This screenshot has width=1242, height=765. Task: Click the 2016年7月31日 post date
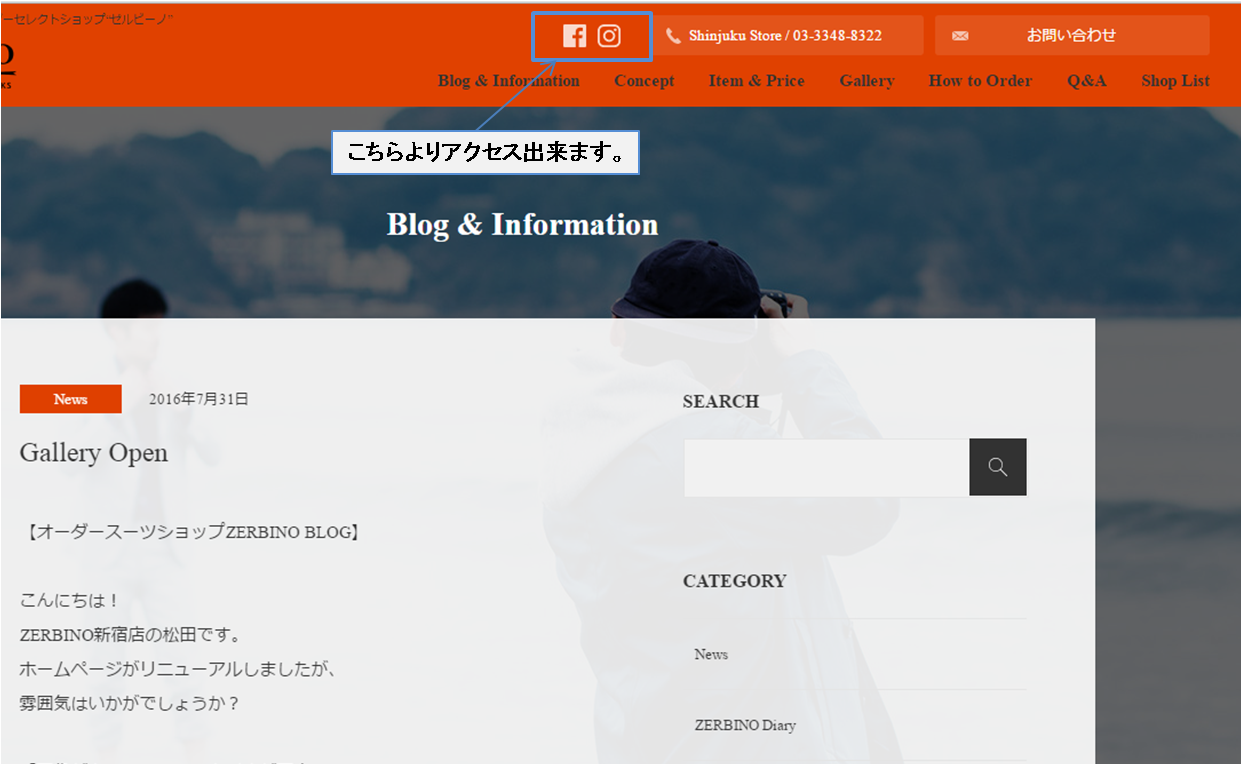pos(198,399)
